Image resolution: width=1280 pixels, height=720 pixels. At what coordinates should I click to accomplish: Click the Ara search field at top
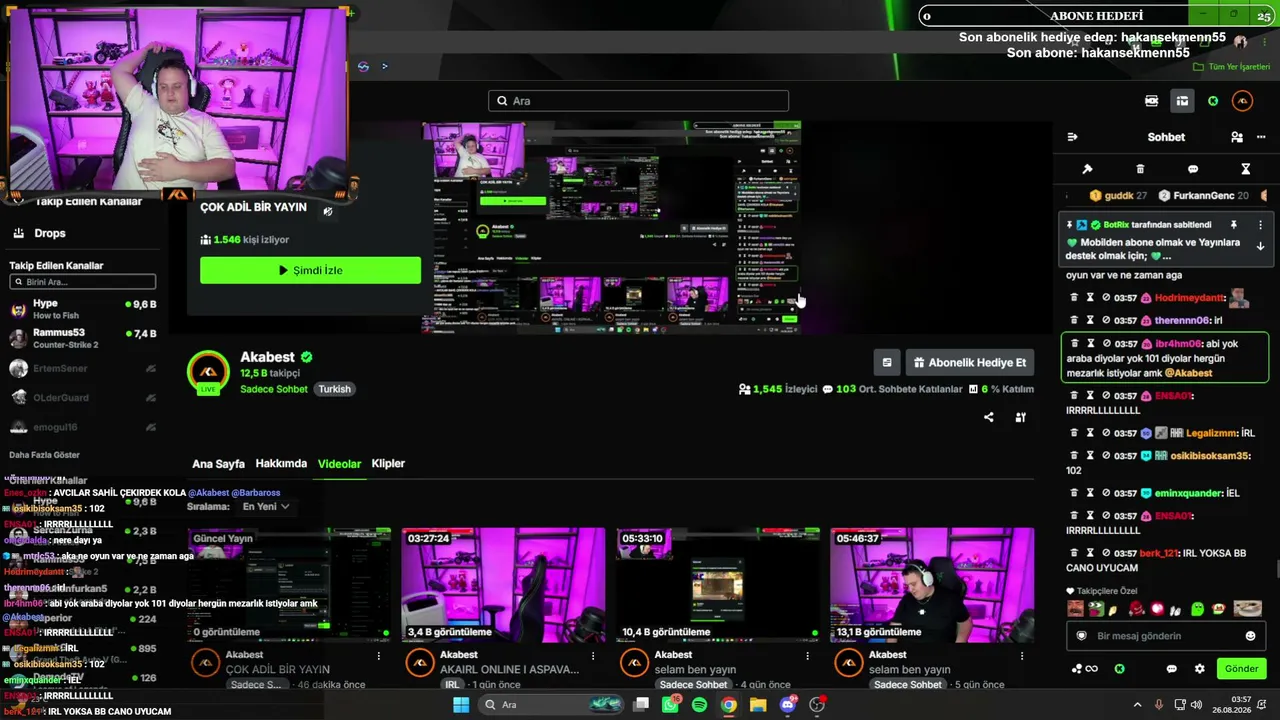coord(639,101)
